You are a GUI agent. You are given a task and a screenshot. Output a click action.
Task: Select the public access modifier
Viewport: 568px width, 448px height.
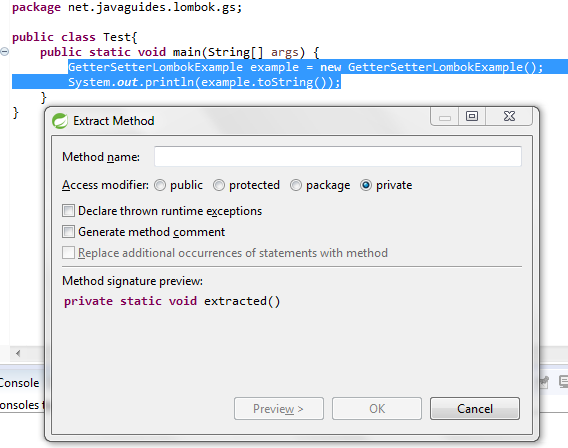160,185
